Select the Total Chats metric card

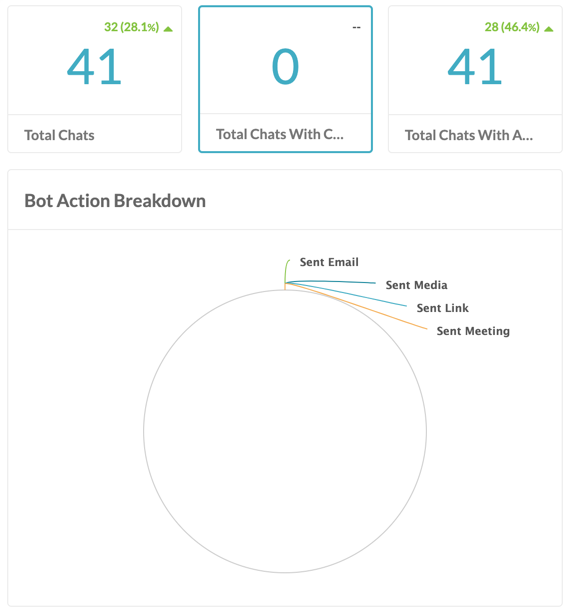[x=94, y=79]
